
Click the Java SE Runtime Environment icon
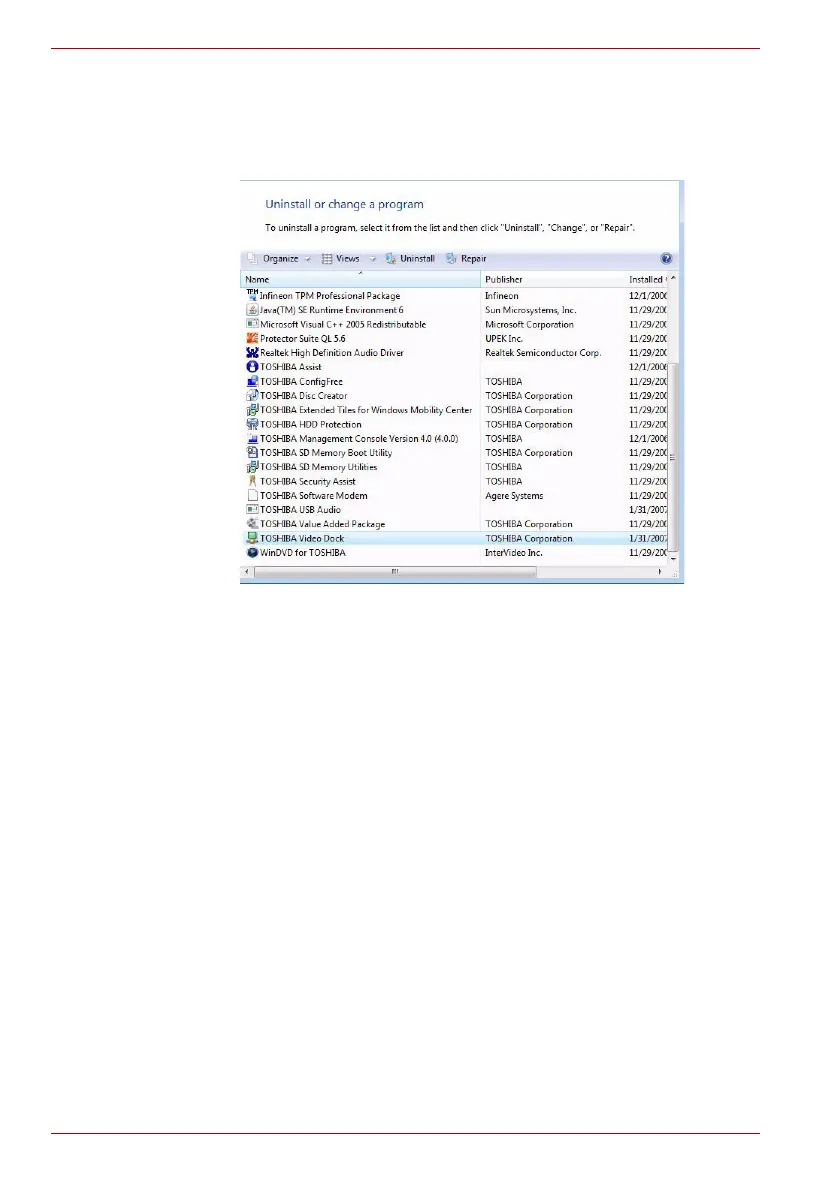click(x=252, y=310)
